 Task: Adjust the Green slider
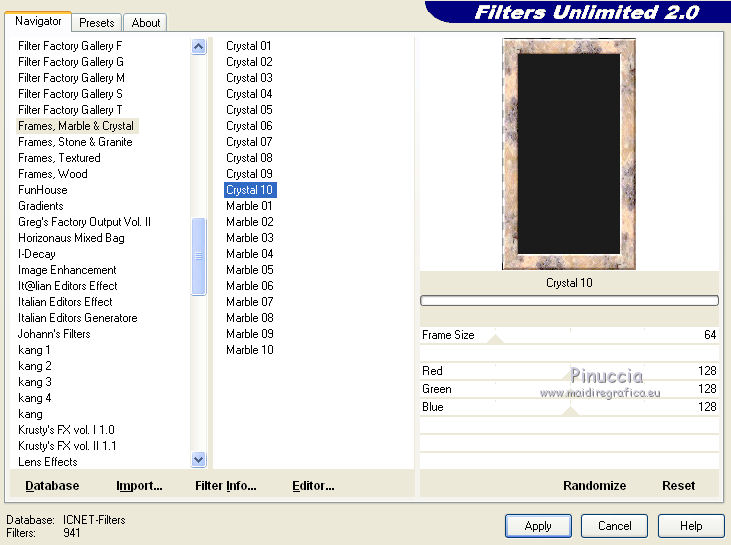570,389
